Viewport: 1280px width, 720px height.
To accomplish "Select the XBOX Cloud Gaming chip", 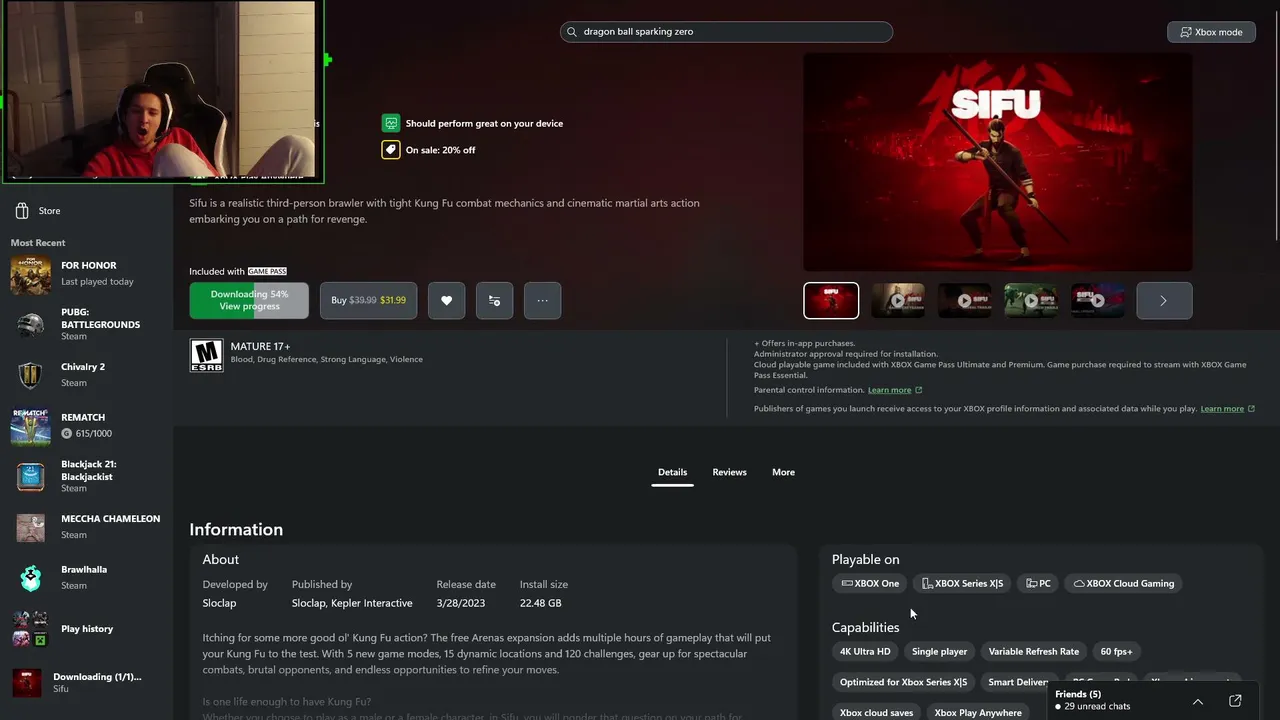I will (1124, 583).
